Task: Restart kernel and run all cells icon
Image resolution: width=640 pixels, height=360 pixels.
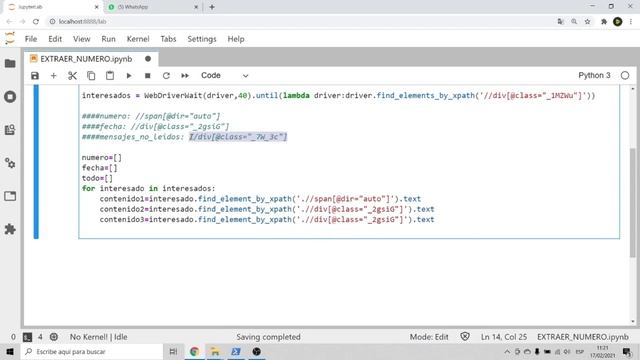Action: [185, 76]
